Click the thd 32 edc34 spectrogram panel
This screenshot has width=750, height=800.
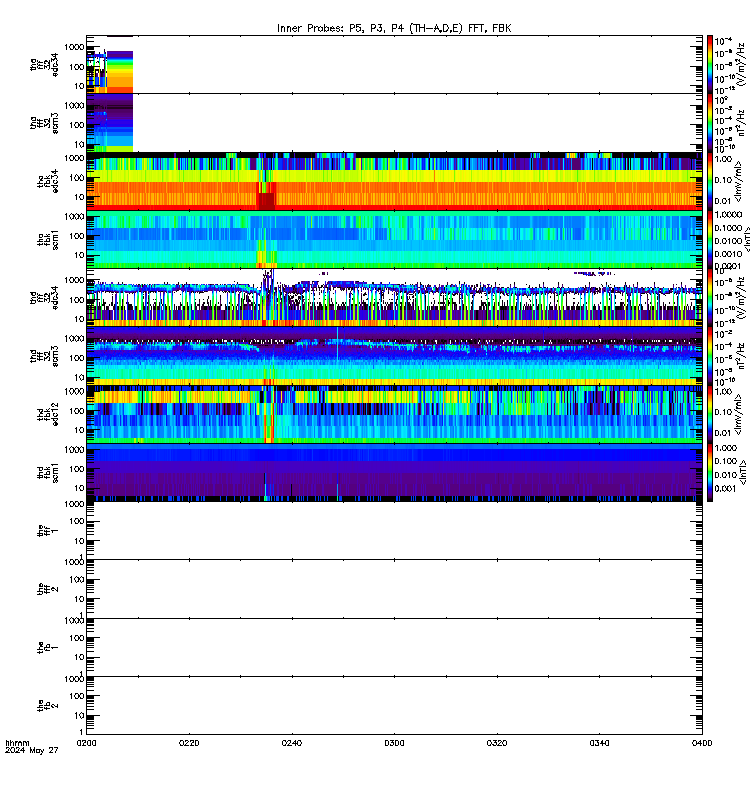pyautogui.click(x=394, y=298)
